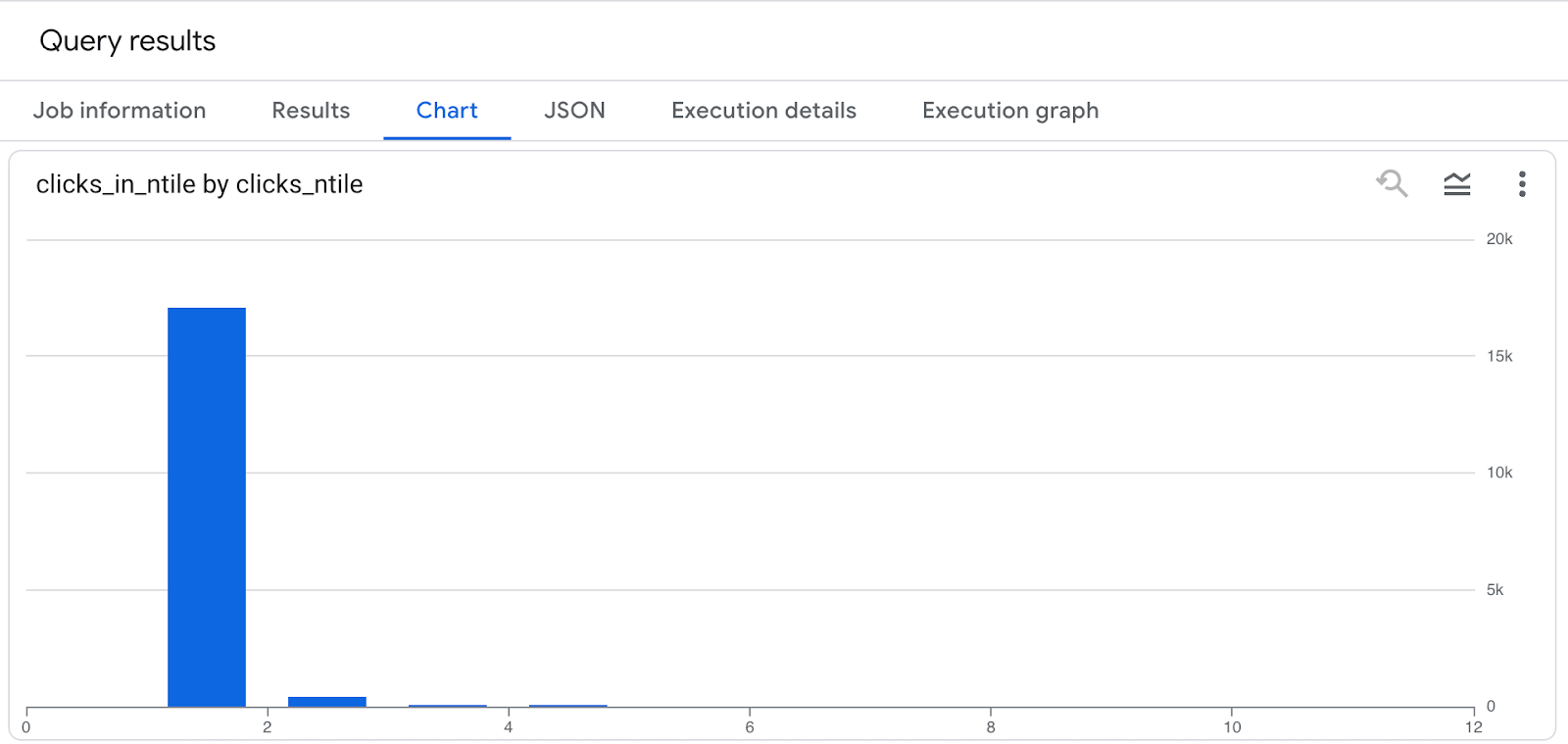
Task: Toggle the chart legend icon
Action: point(1457,183)
